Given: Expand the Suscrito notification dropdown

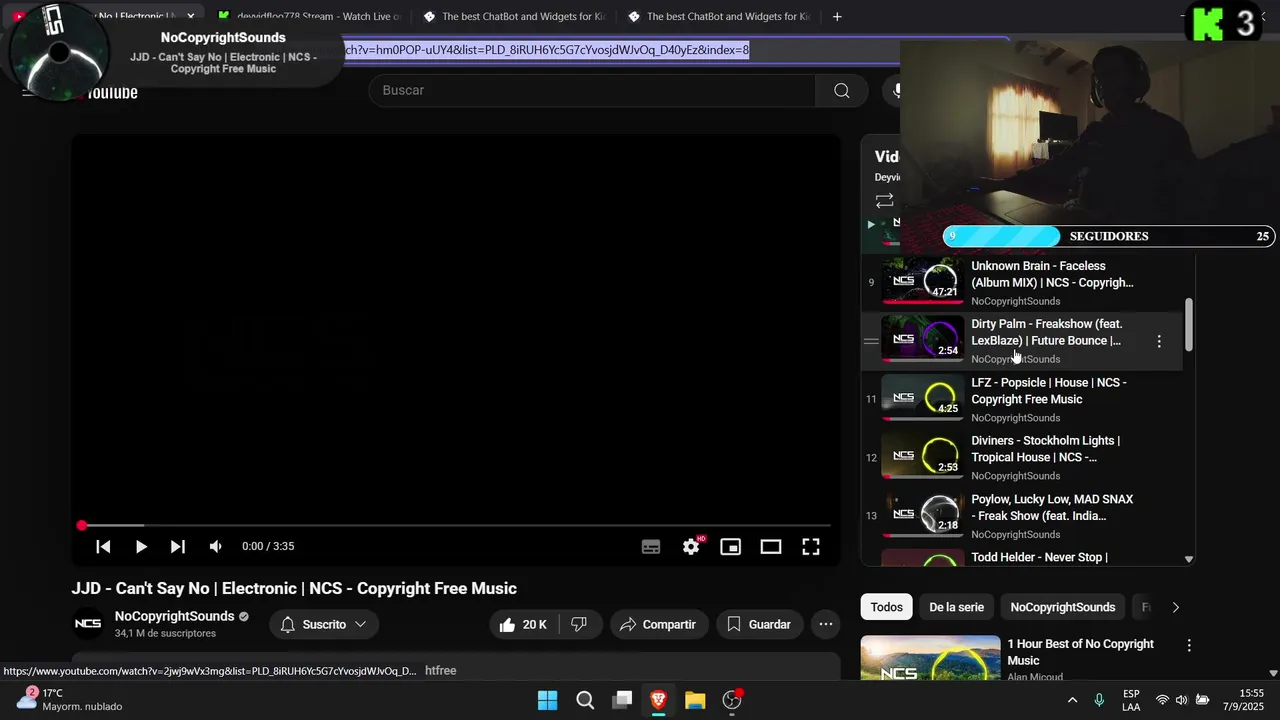Looking at the screenshot, I should 324,624.
